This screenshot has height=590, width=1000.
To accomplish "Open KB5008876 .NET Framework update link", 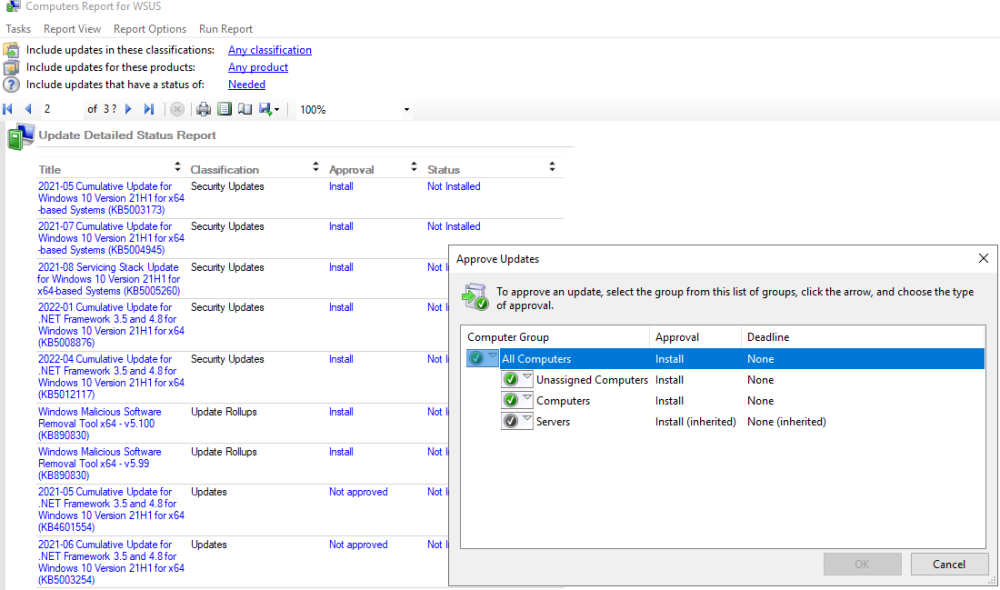I will click(x=111, y=325).
